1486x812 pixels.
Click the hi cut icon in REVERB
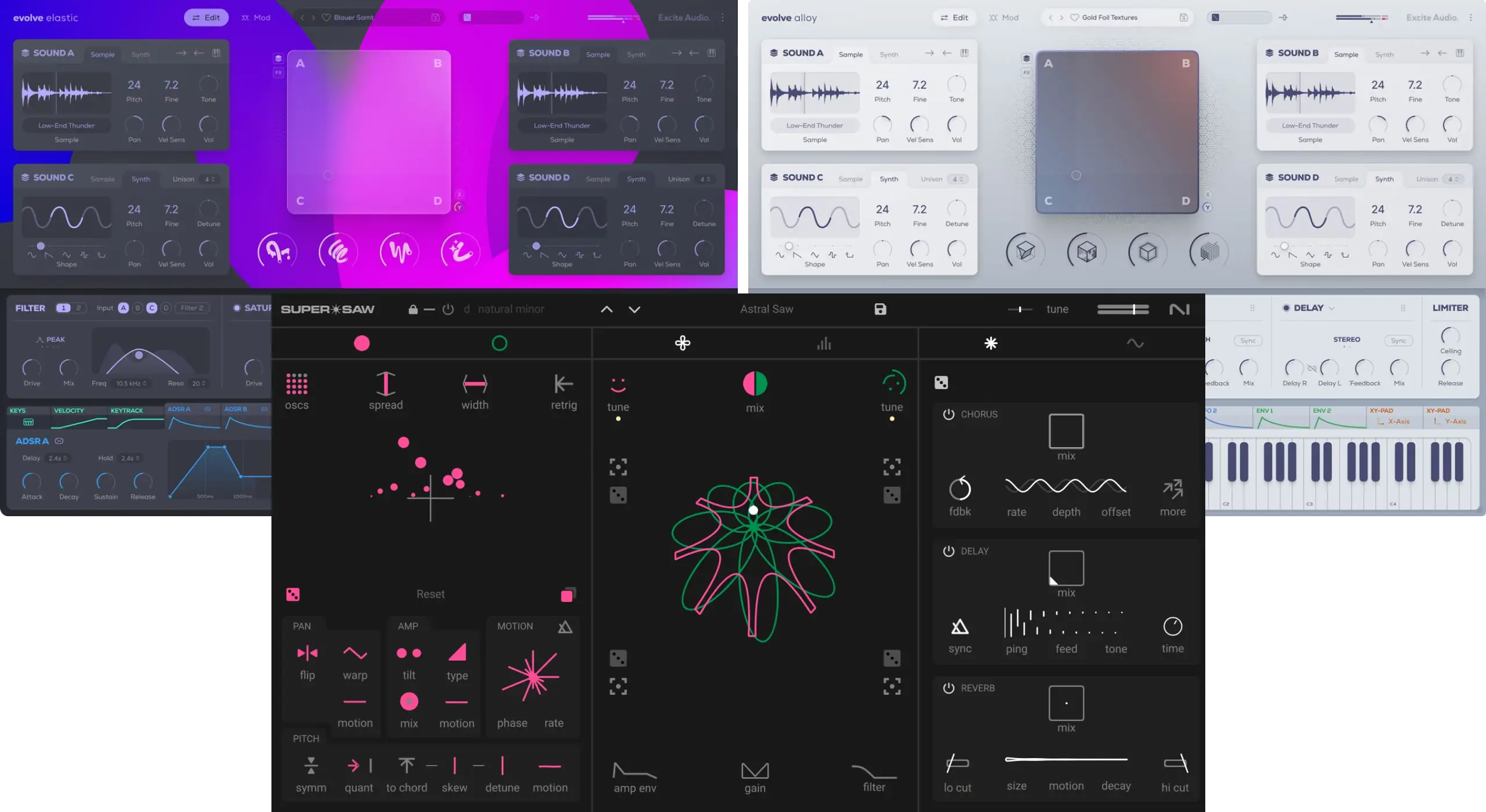pos(1176,763)
